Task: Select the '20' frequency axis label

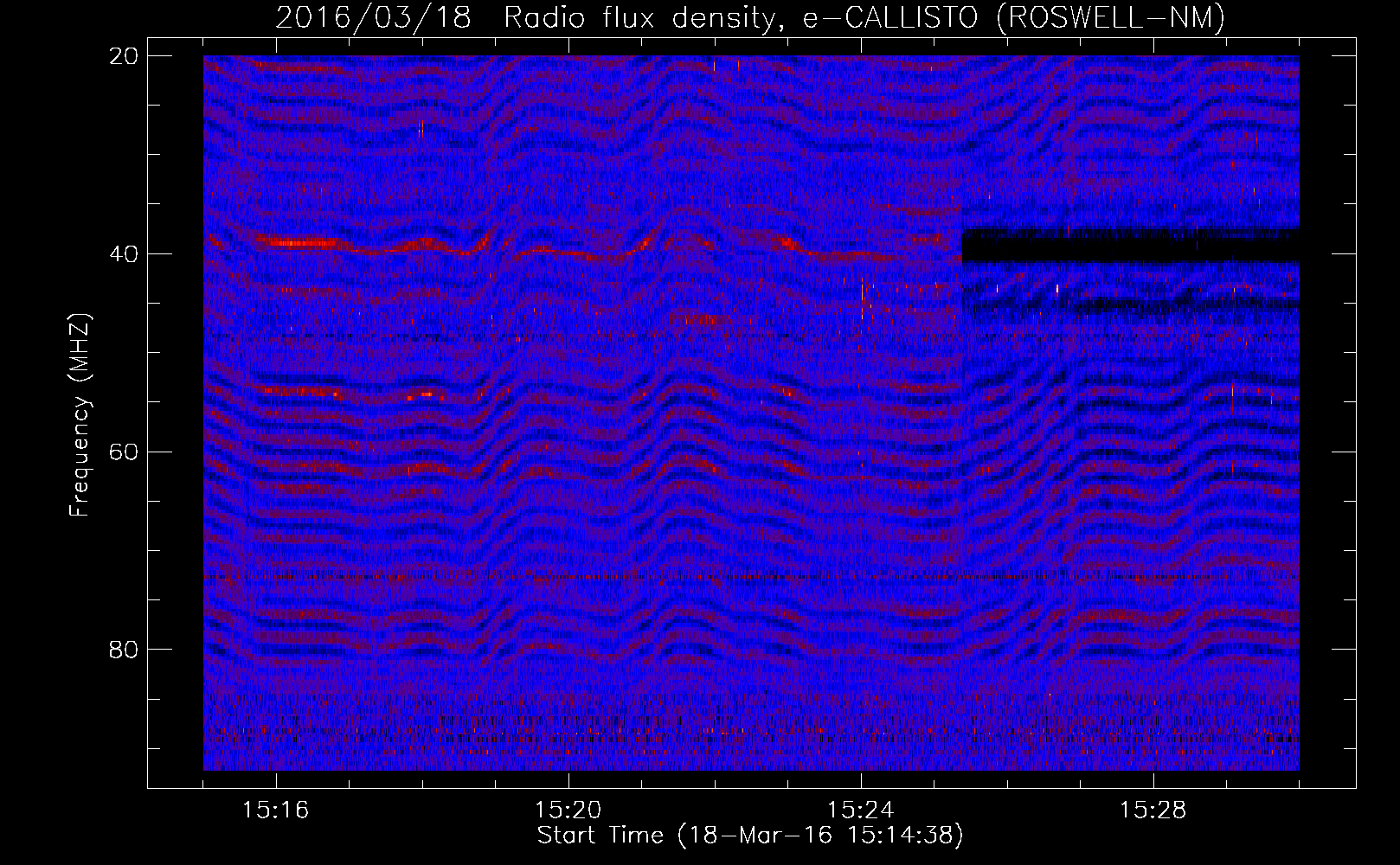Action: tap(124, 56)
